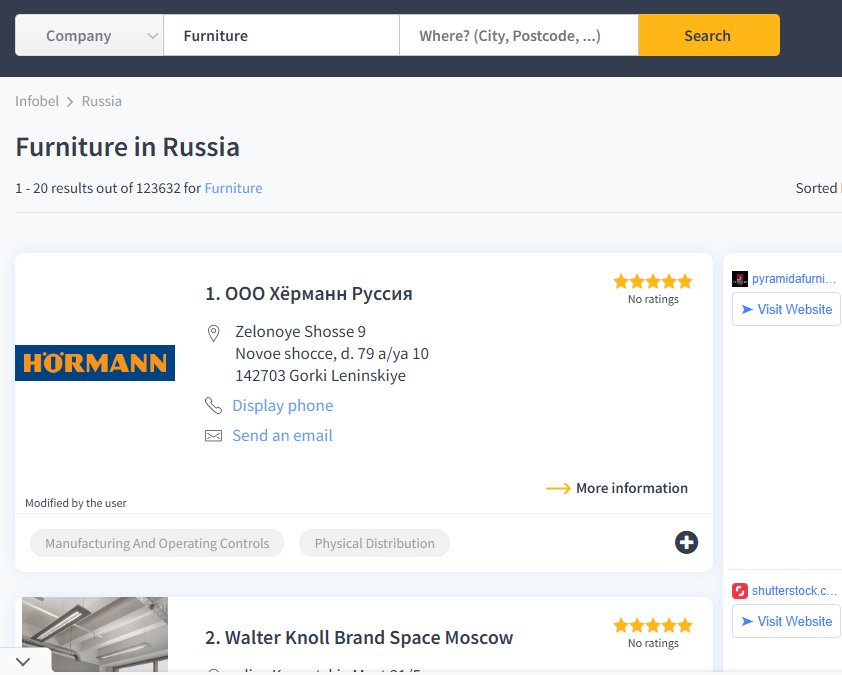Click the Furniture search keyword field

(x=281, y=35)
